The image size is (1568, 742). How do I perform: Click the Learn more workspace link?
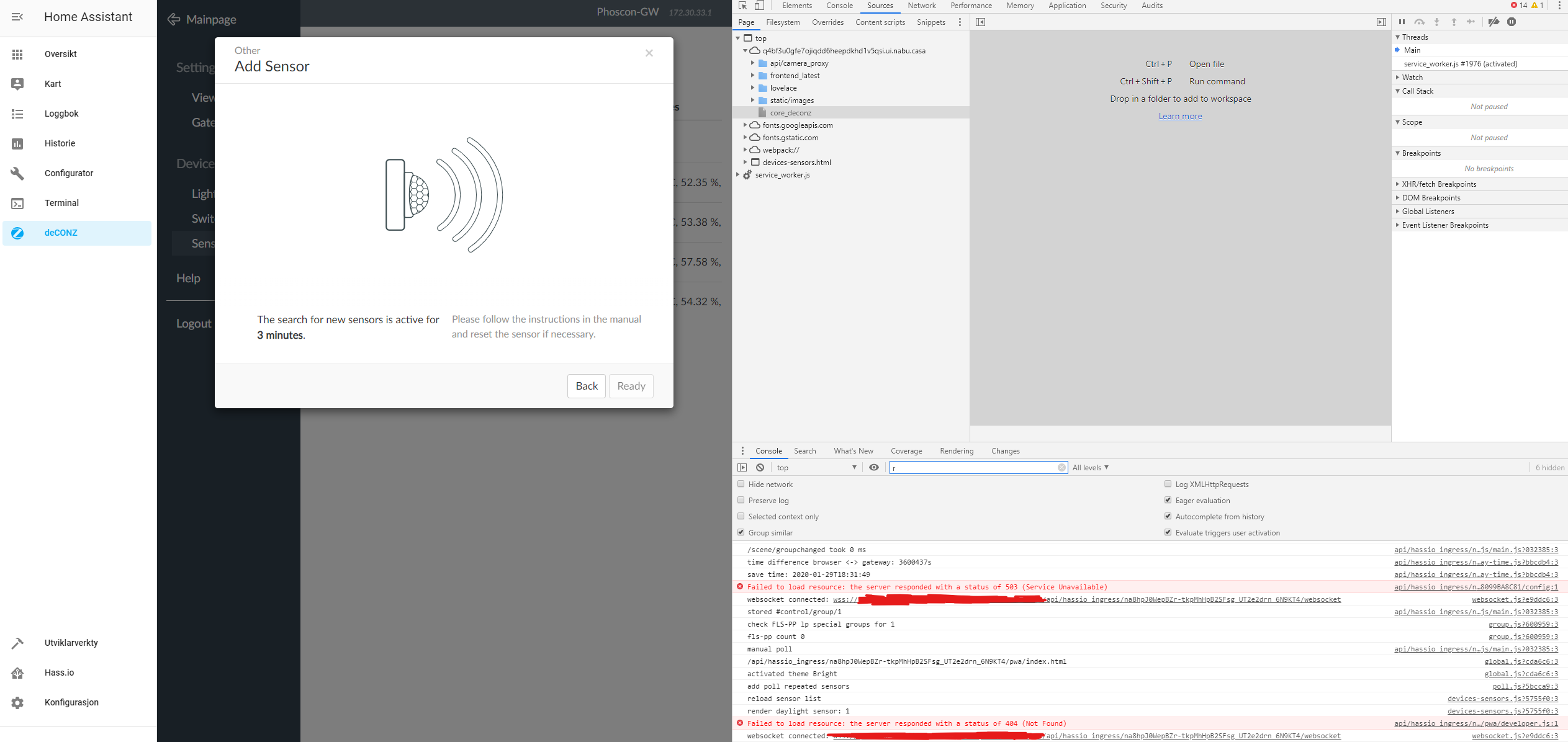point(1179,115)
